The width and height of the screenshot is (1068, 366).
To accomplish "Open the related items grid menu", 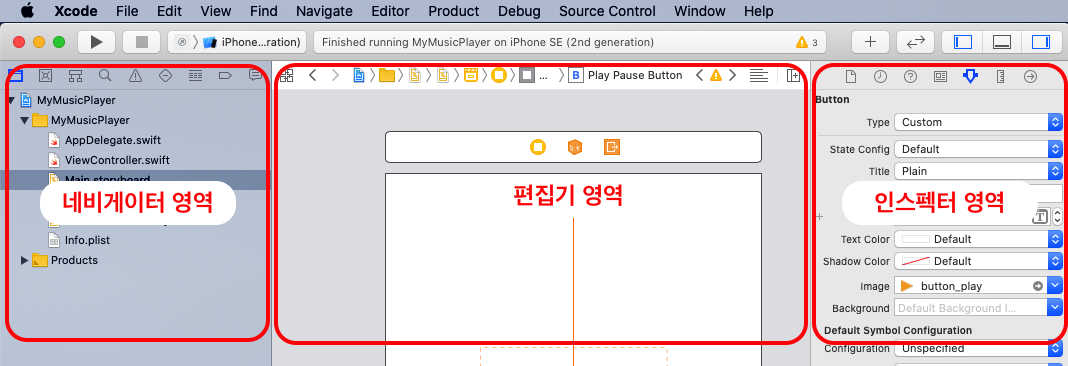I will click(x=287, y=76).
